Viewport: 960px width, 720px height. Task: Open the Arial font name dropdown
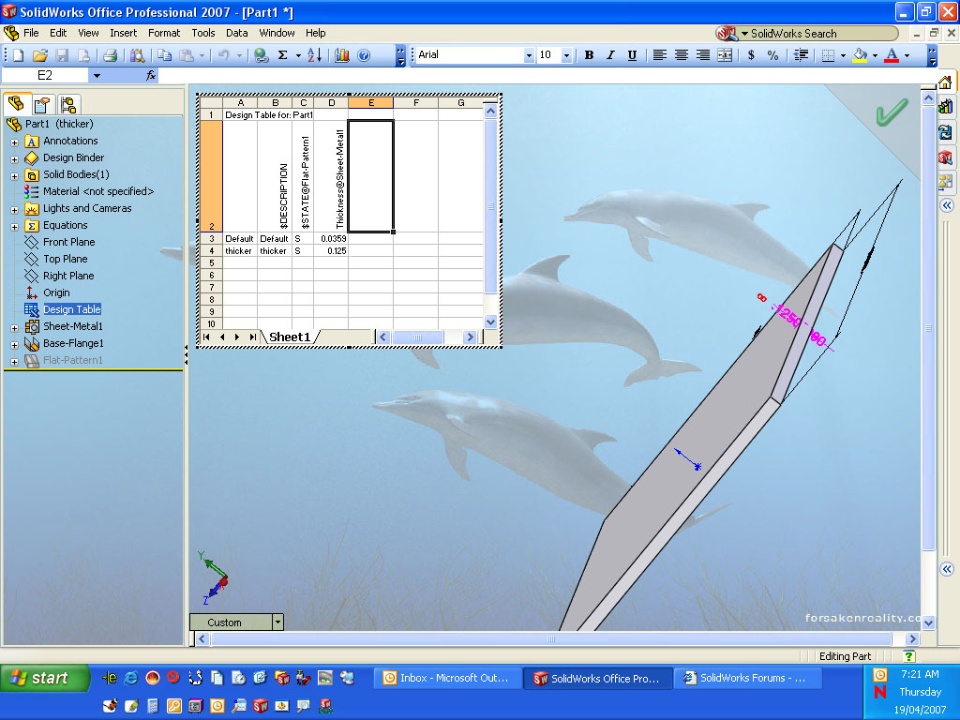529,56
